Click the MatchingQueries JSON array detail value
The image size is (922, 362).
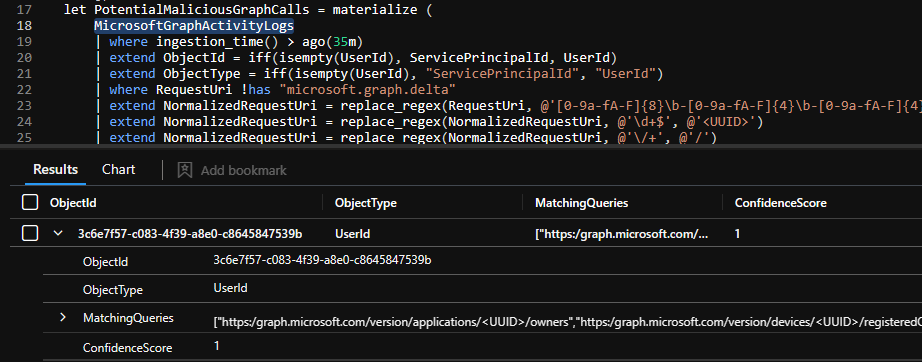tap(567, 321)
